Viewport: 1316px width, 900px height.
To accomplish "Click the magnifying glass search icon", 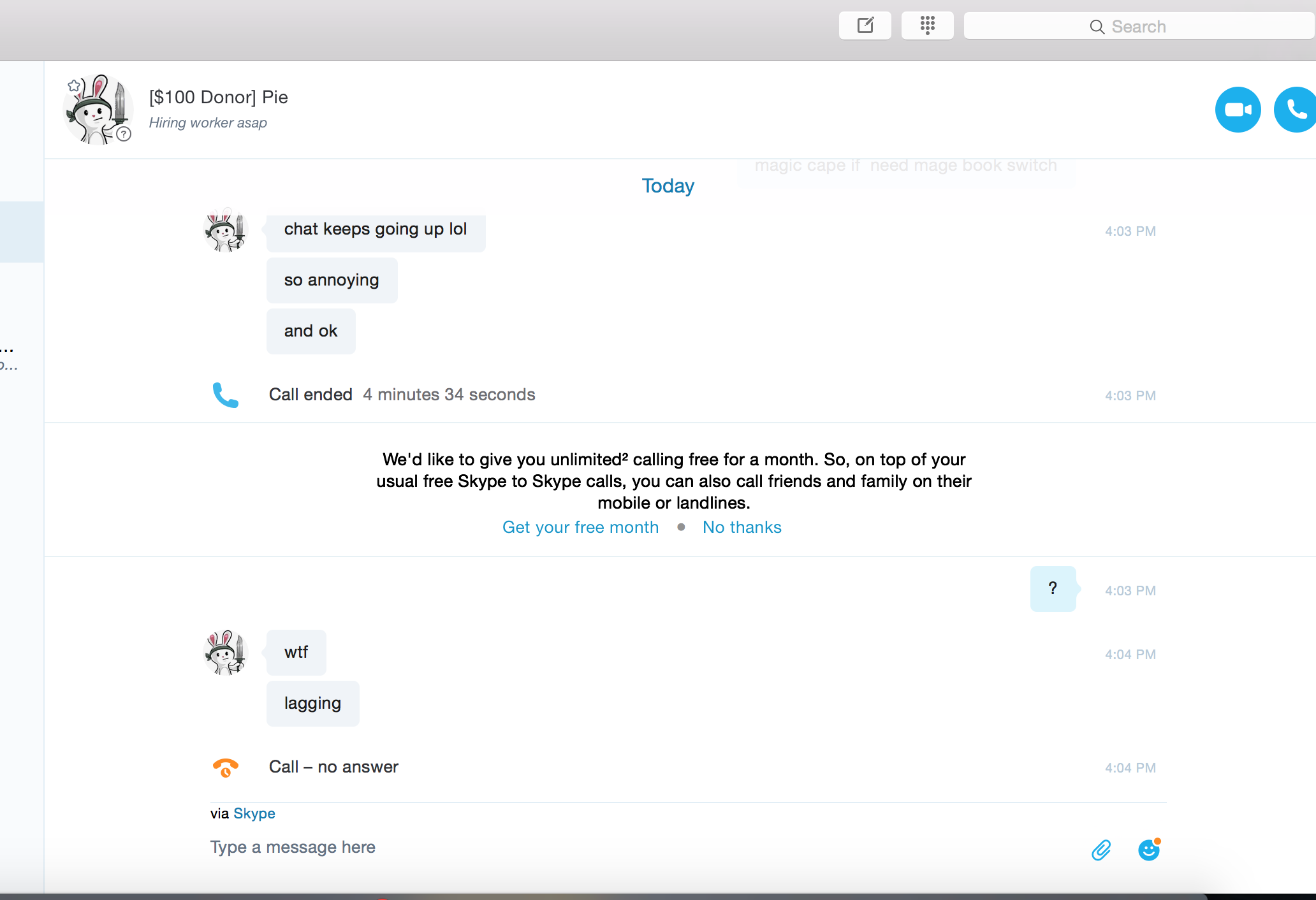I will (1097, 27).
